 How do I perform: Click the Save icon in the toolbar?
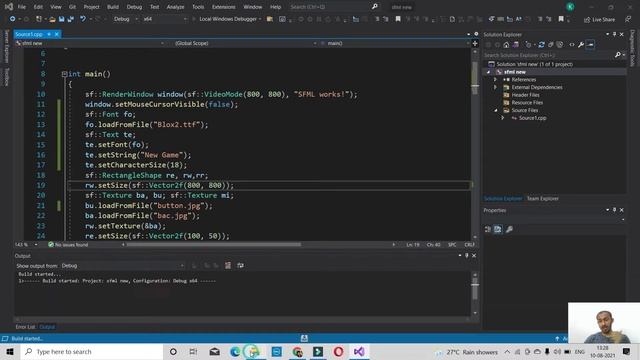62,19
